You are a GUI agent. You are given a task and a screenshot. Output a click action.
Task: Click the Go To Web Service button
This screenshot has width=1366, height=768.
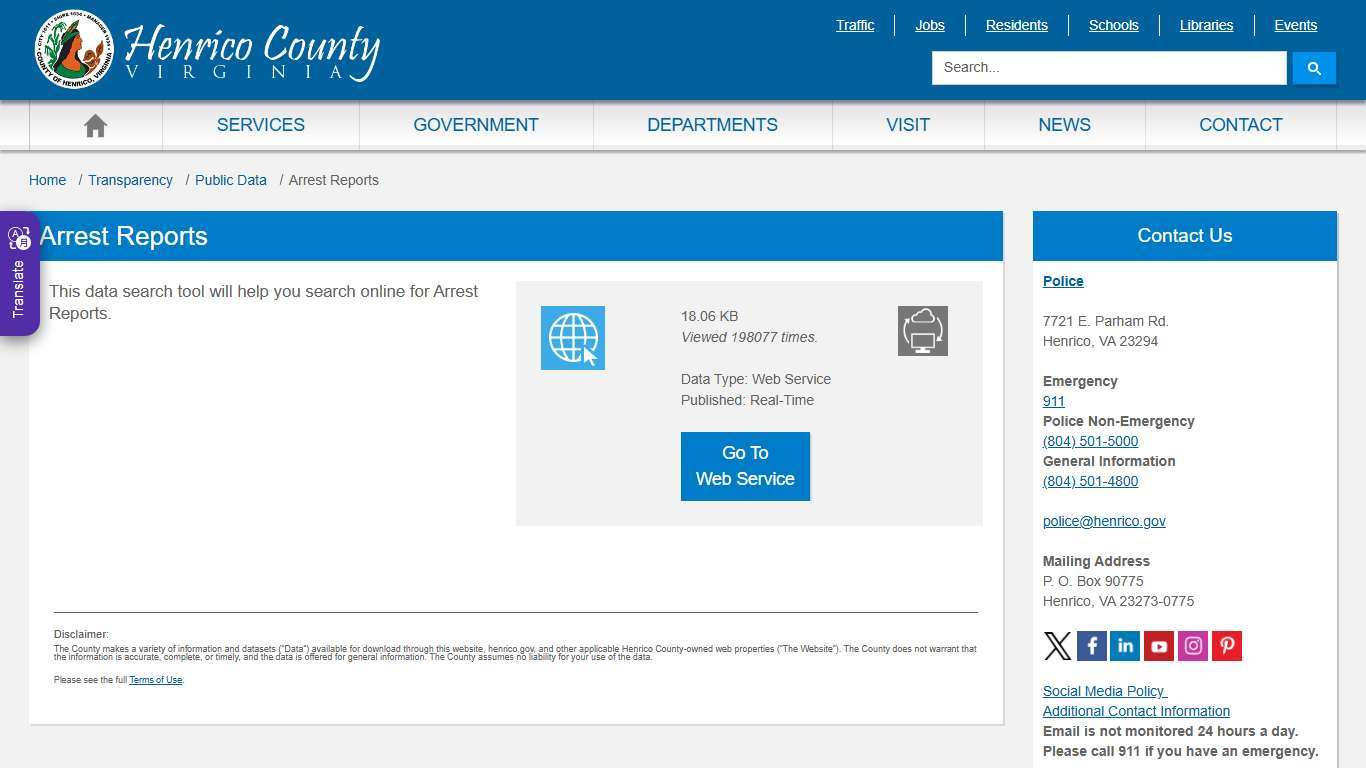(744, 465)
